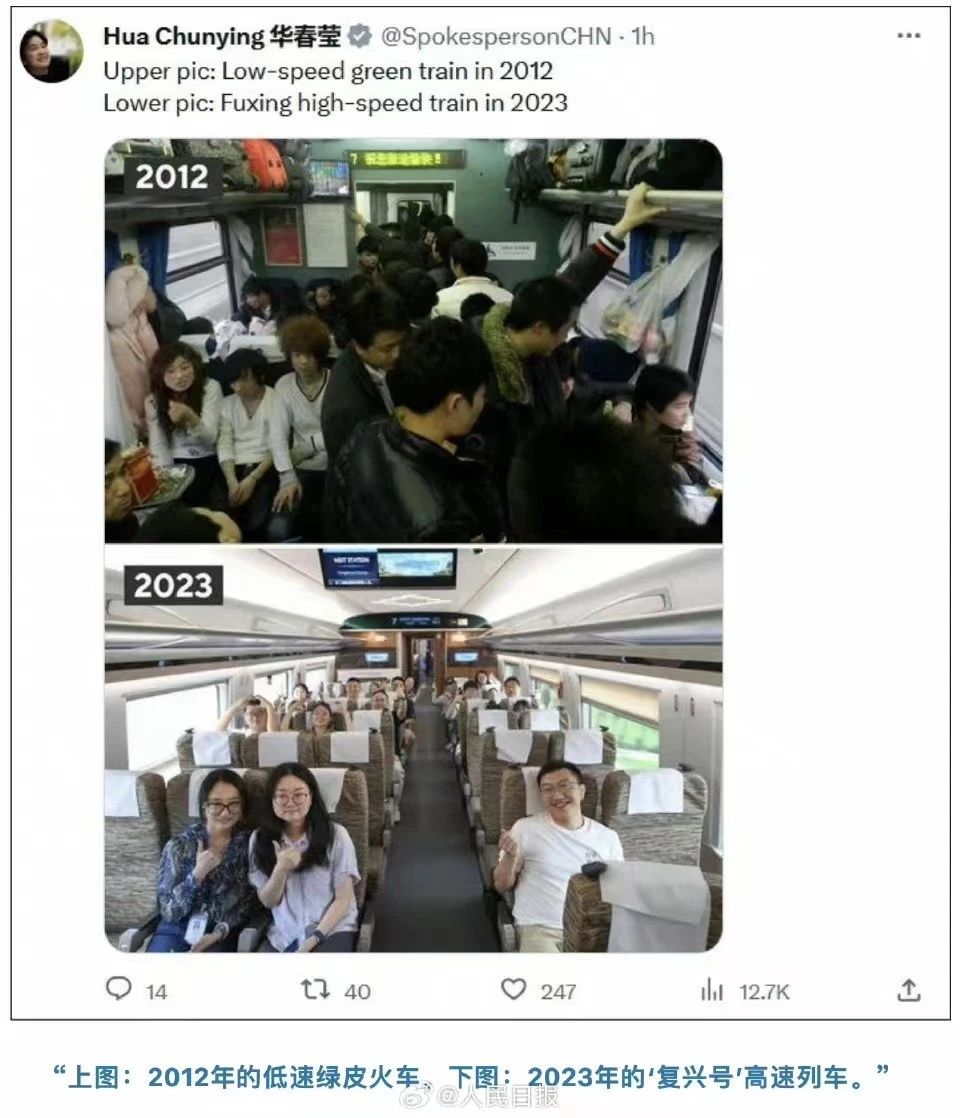The image size is (960, 1118).
Task: Click the Hua Chunying display name
Action: coord(222,36)
